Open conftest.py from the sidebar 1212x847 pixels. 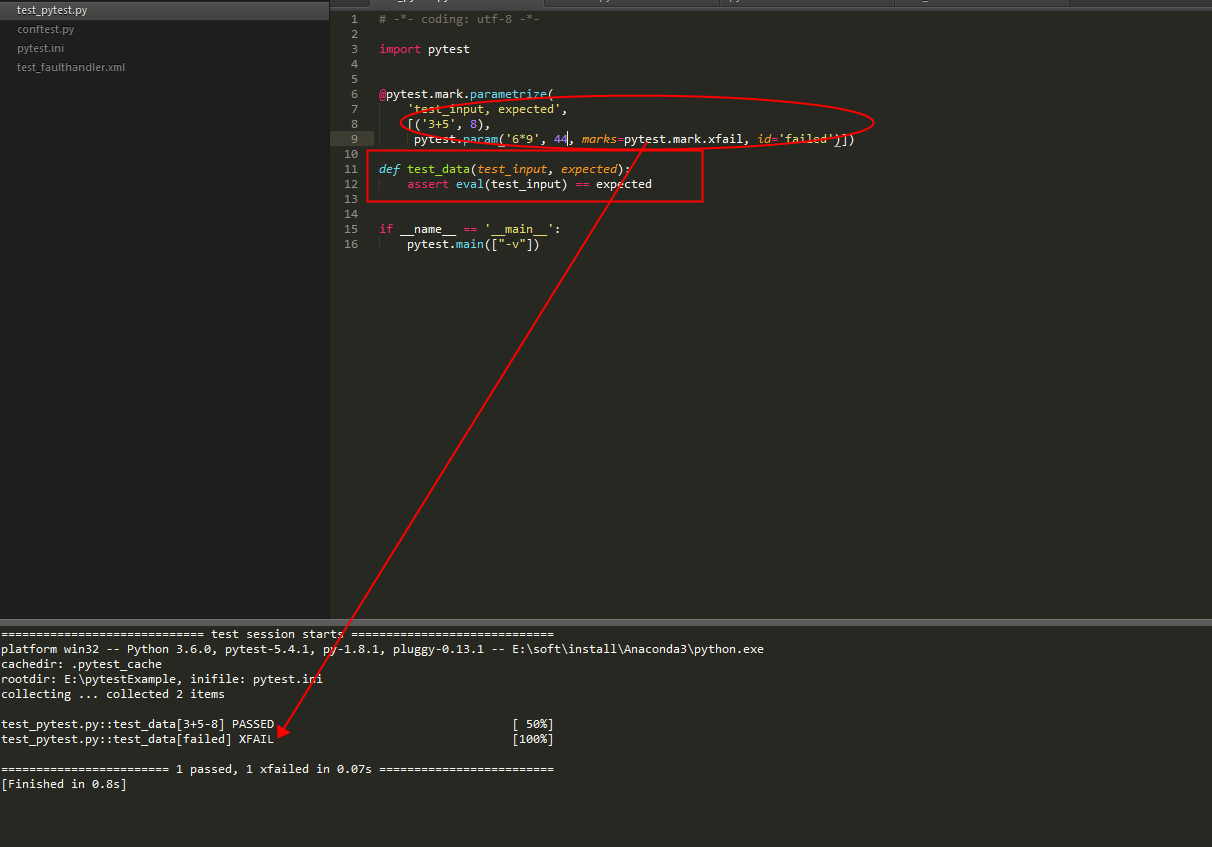[x=45, y=29]
